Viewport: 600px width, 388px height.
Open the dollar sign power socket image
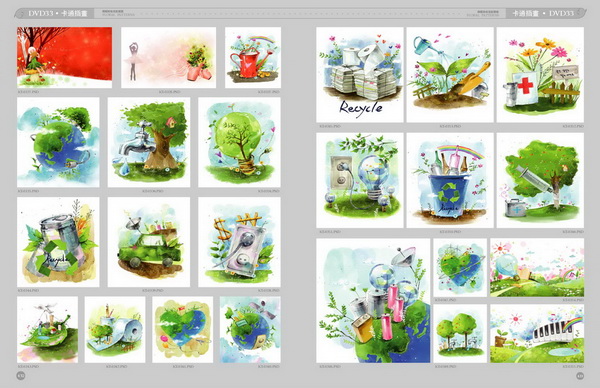pos(239,242)
